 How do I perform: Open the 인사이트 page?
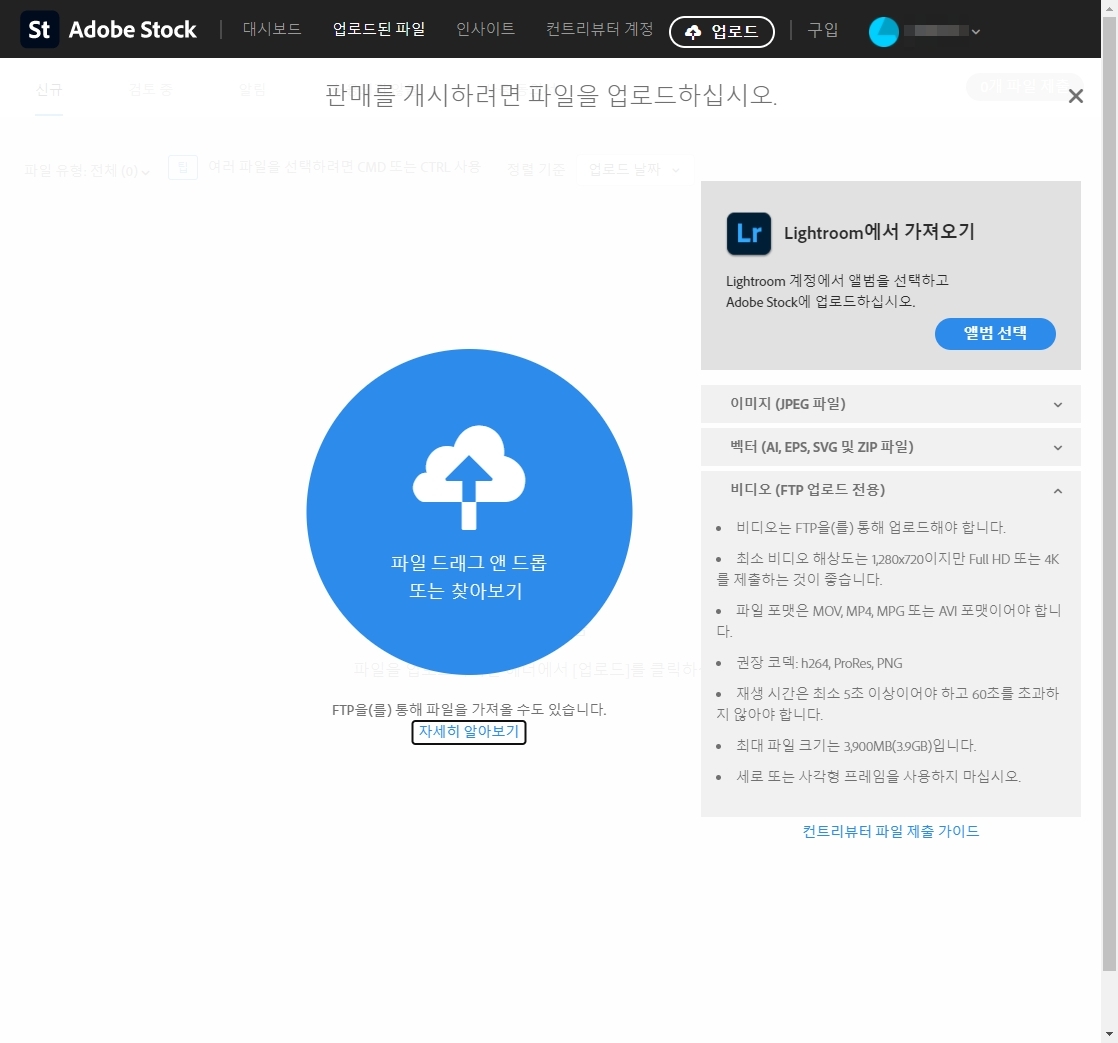485,29
